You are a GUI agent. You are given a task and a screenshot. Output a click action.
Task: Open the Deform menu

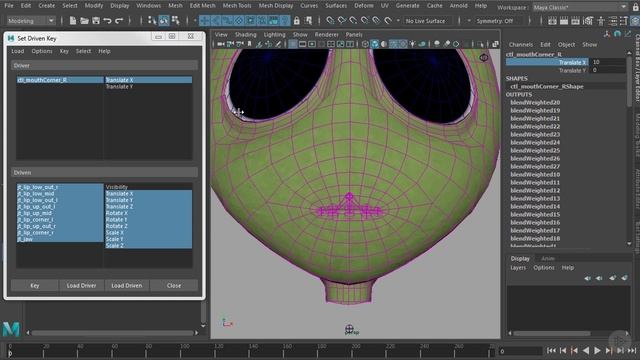(364, 6)
